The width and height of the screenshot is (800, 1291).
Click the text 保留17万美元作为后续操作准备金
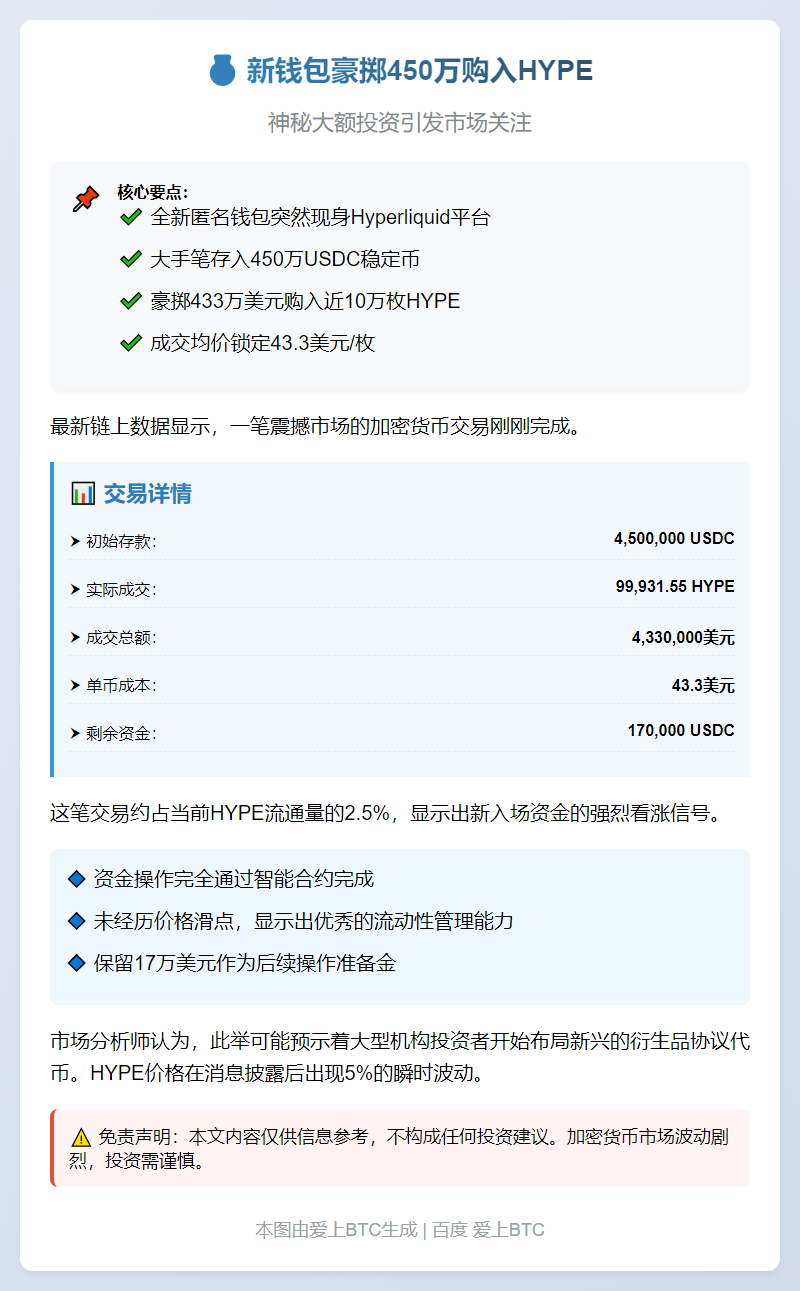click(x=244, y=963)
